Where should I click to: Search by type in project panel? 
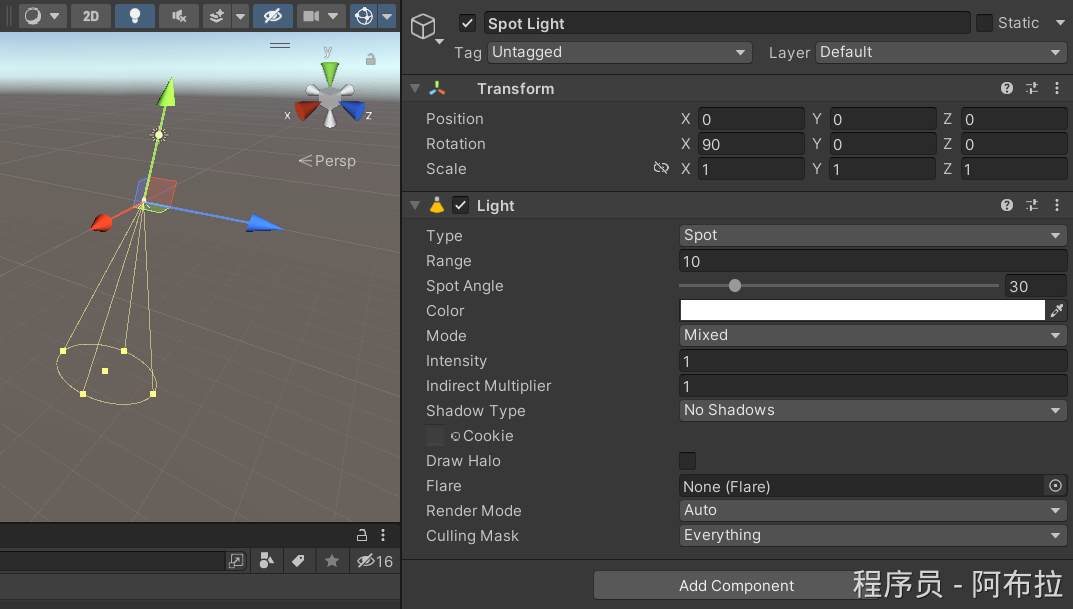click(266, 561)
